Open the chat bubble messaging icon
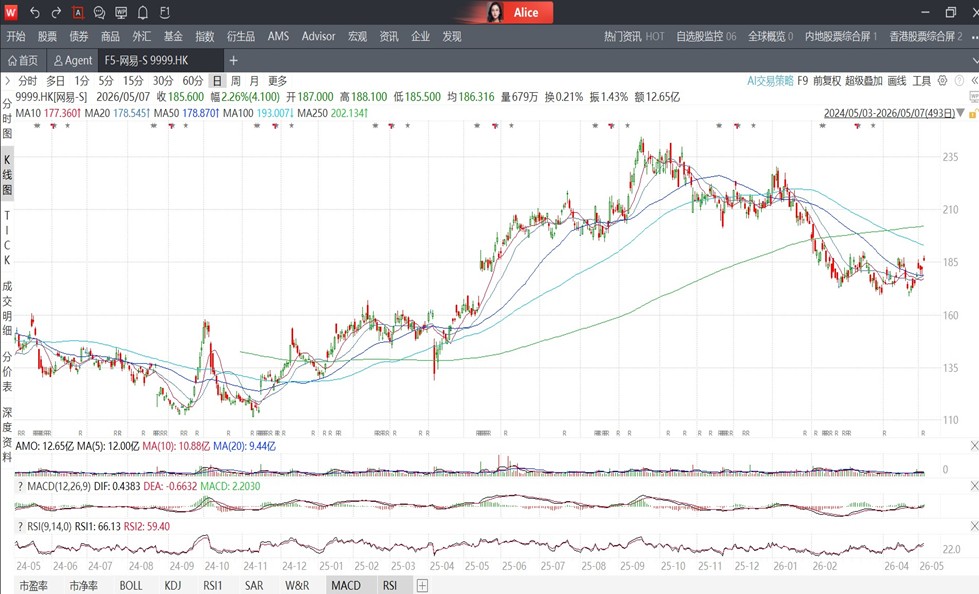The image size is (979, 594). point(99,12)
